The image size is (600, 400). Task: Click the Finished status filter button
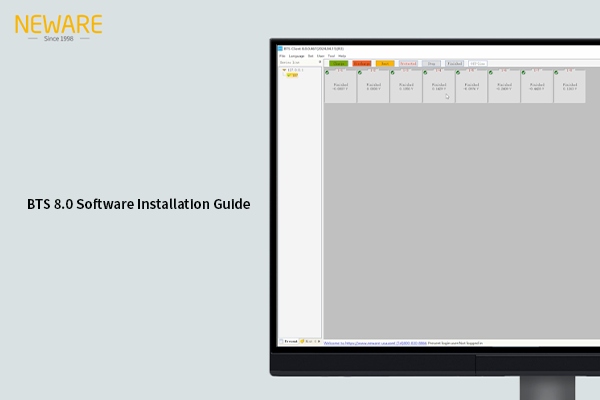[x=454, y=63]
